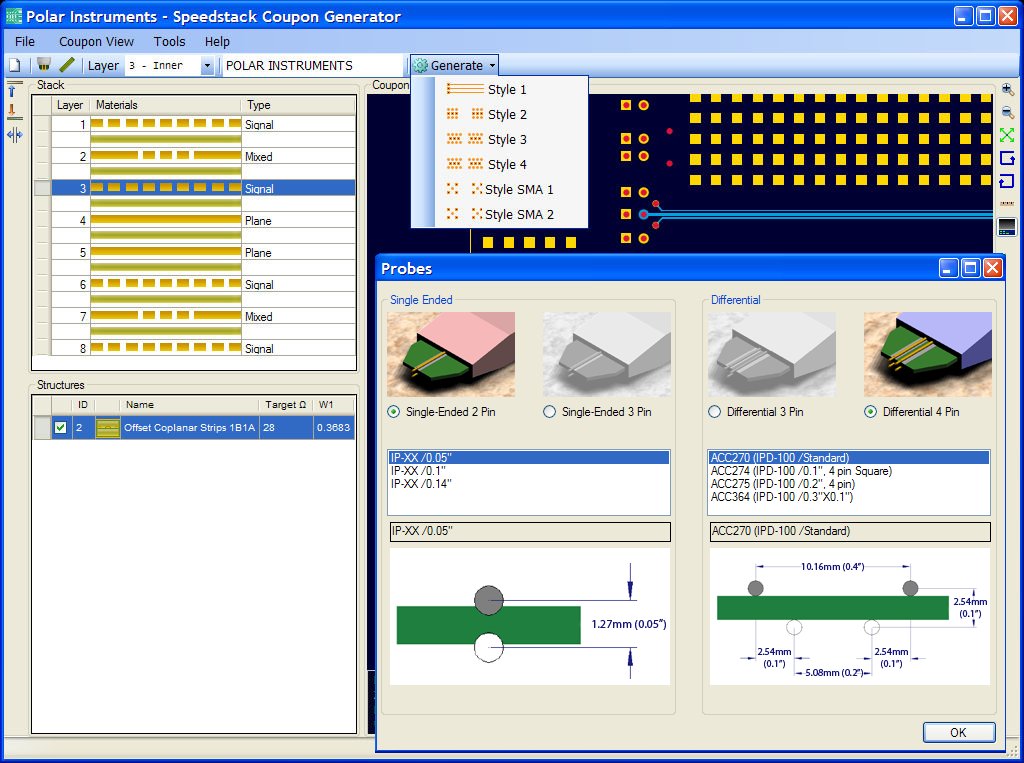
Task: Choose Style 1 from Generate menu
Action: pos(500,89)
